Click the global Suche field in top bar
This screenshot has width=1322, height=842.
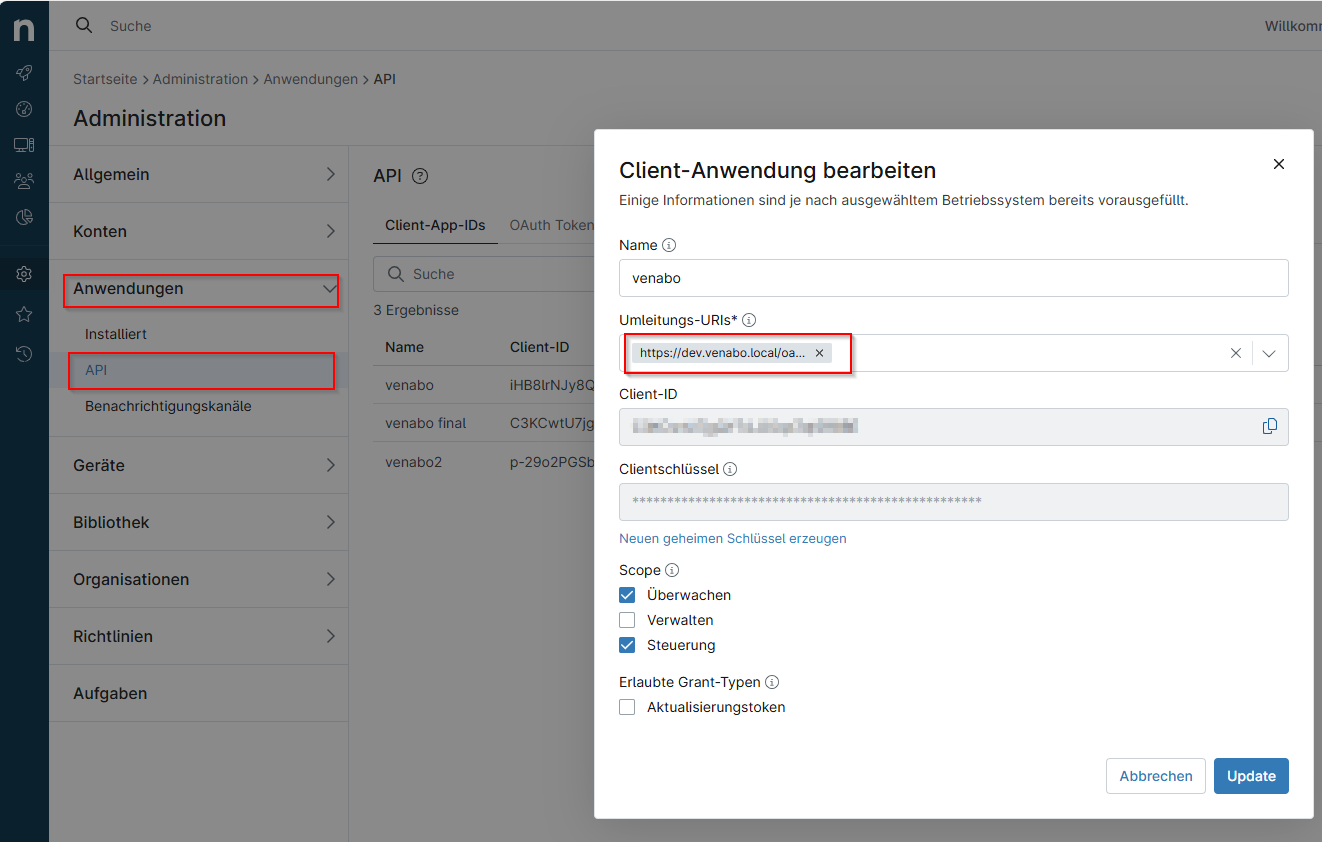coord(131,26)
